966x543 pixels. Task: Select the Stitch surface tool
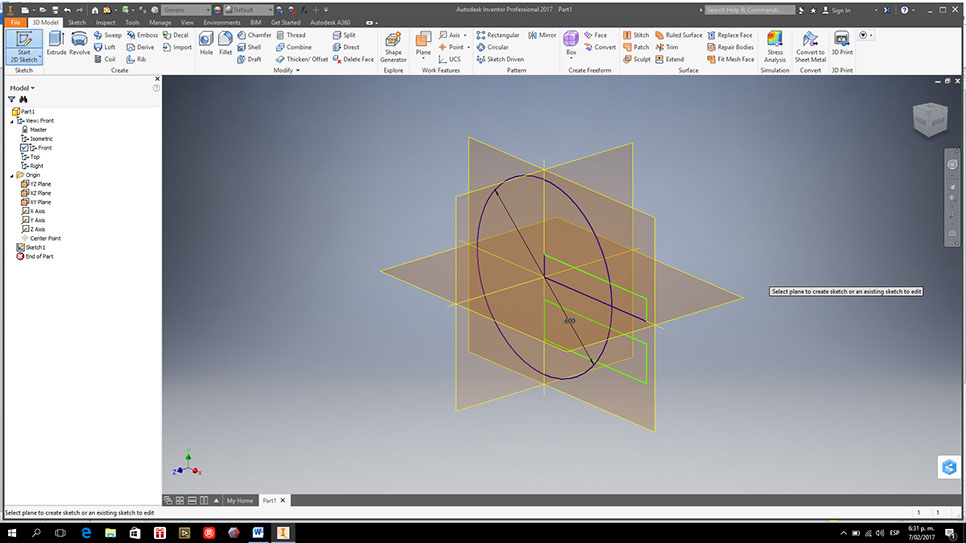pos(636,35)
